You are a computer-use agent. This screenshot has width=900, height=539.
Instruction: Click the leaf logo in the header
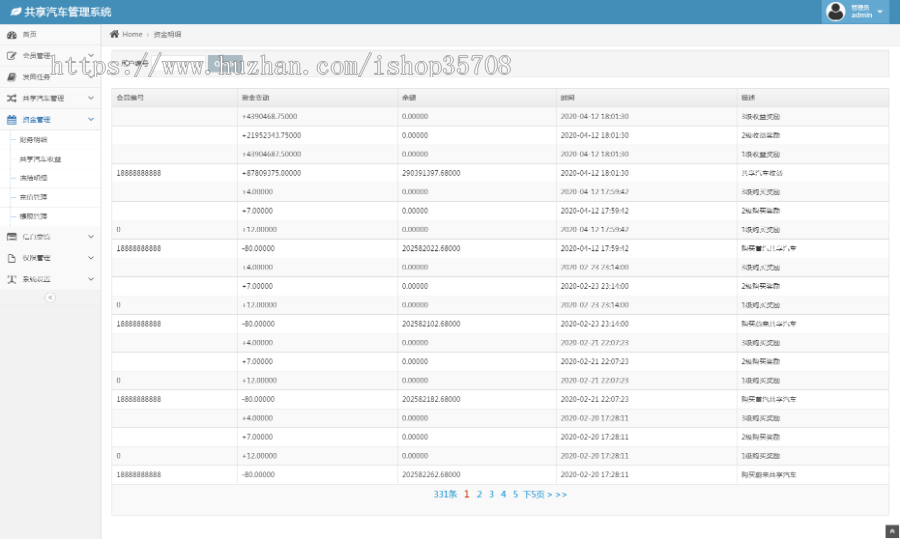point(15,12)
